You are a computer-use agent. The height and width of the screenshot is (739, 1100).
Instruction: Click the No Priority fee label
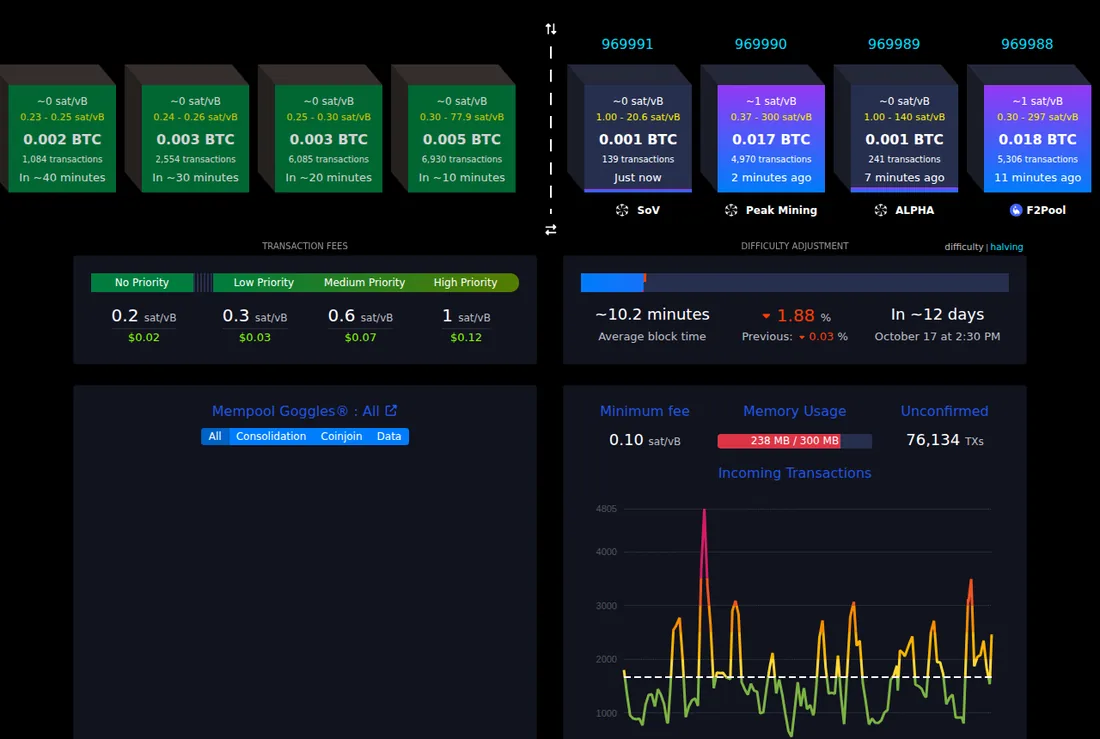pos(142,282)
